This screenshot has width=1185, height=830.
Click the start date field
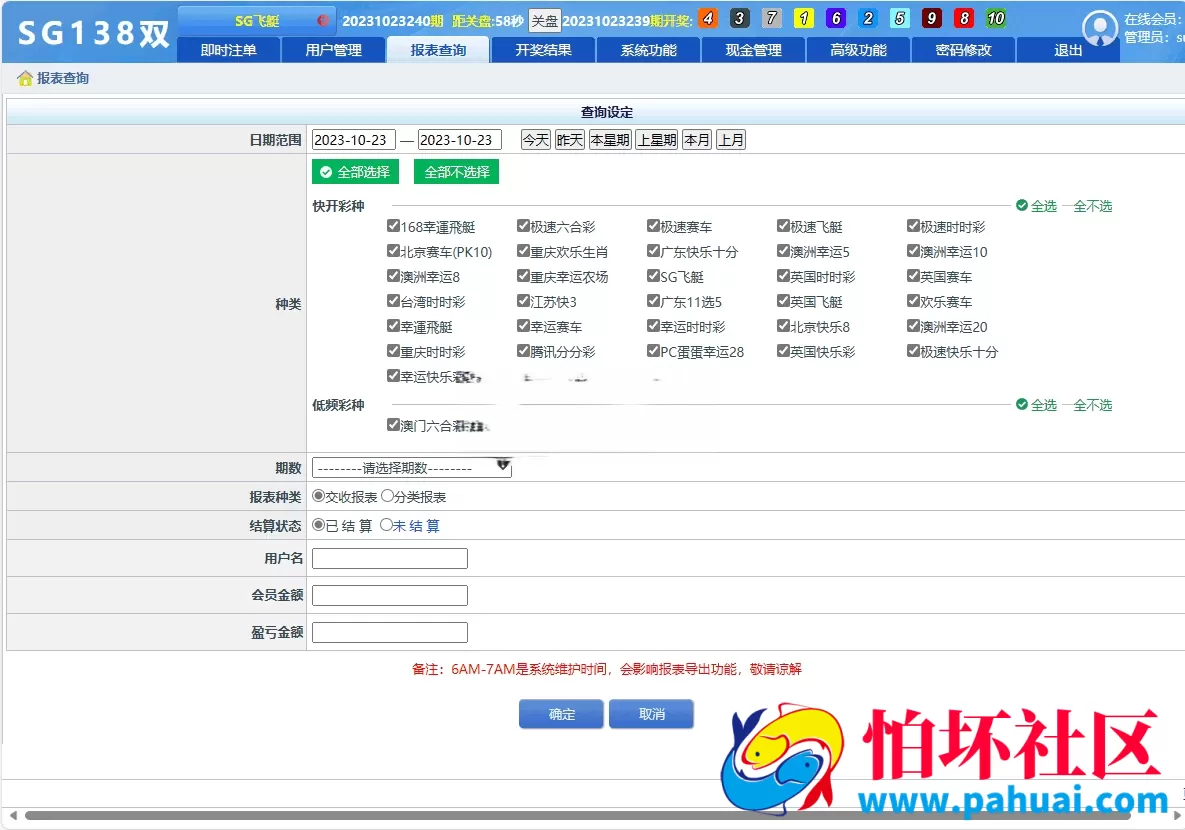(354, 140)
